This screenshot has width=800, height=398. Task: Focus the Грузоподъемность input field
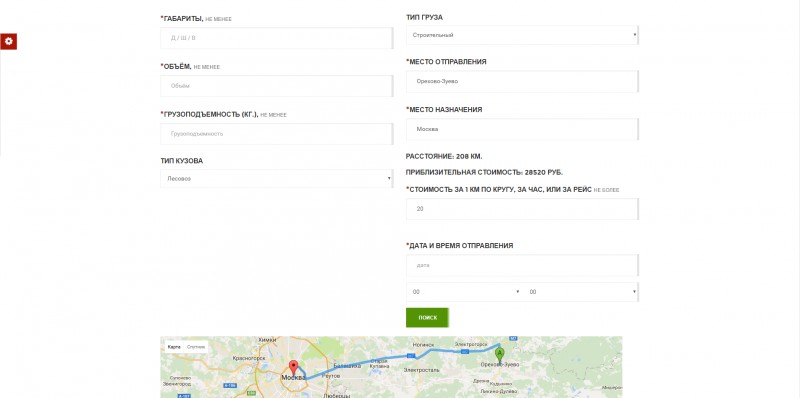point(277,134)
